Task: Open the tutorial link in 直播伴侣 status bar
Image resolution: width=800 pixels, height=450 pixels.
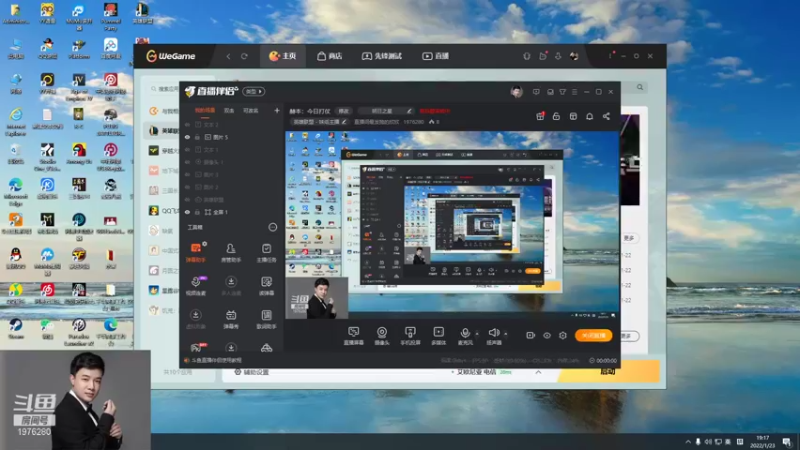Action: click(x=213, y=360)
